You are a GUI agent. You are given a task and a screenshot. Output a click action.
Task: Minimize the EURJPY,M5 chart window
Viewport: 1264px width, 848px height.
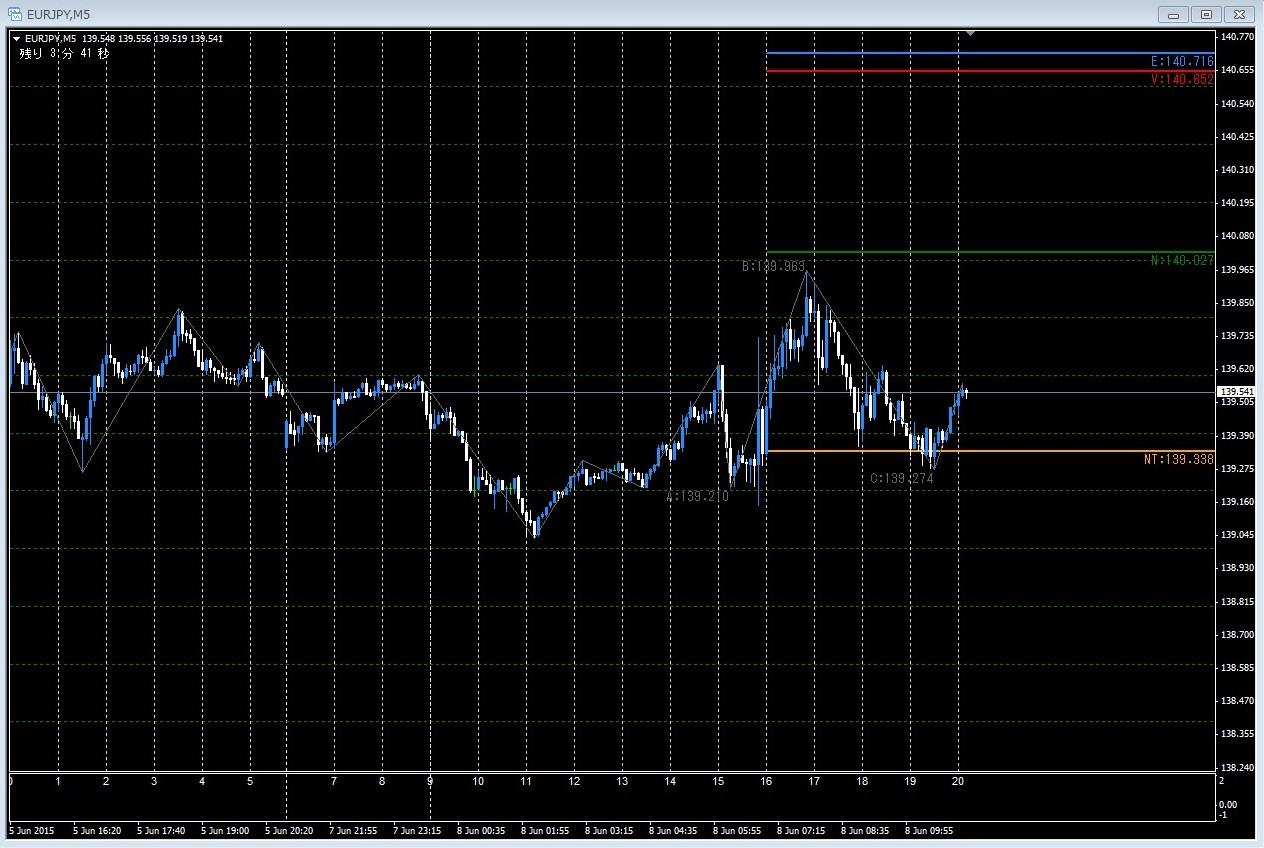[1173, 14]
